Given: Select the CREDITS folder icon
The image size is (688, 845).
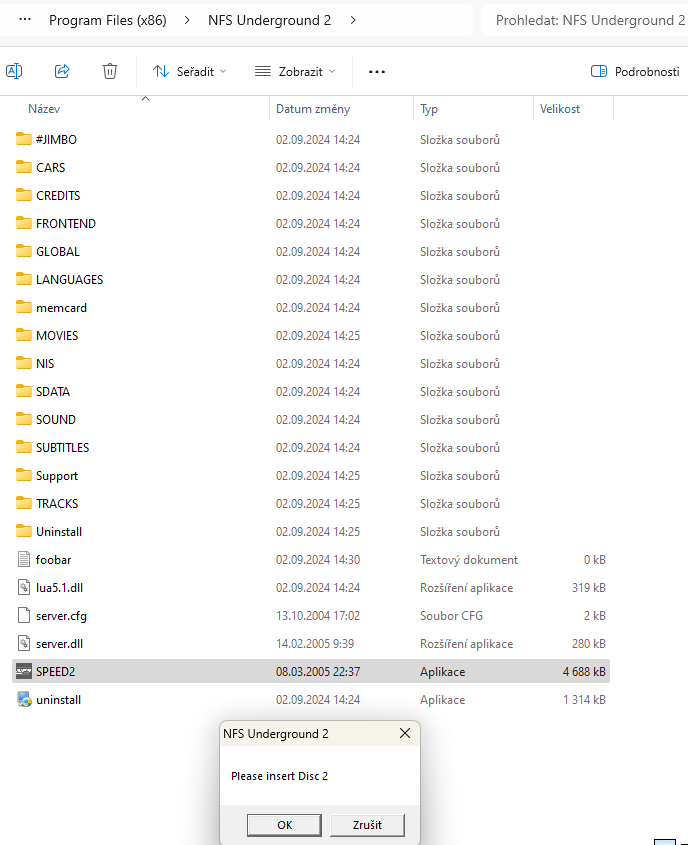Looking at the screenshot, I should pos(24,195).
